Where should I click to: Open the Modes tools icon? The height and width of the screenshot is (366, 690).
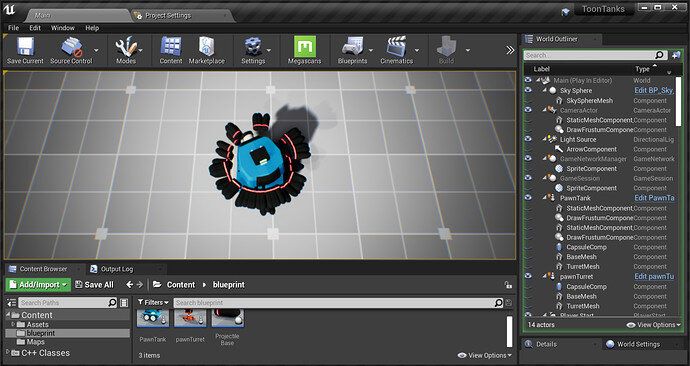pos(125,47)
